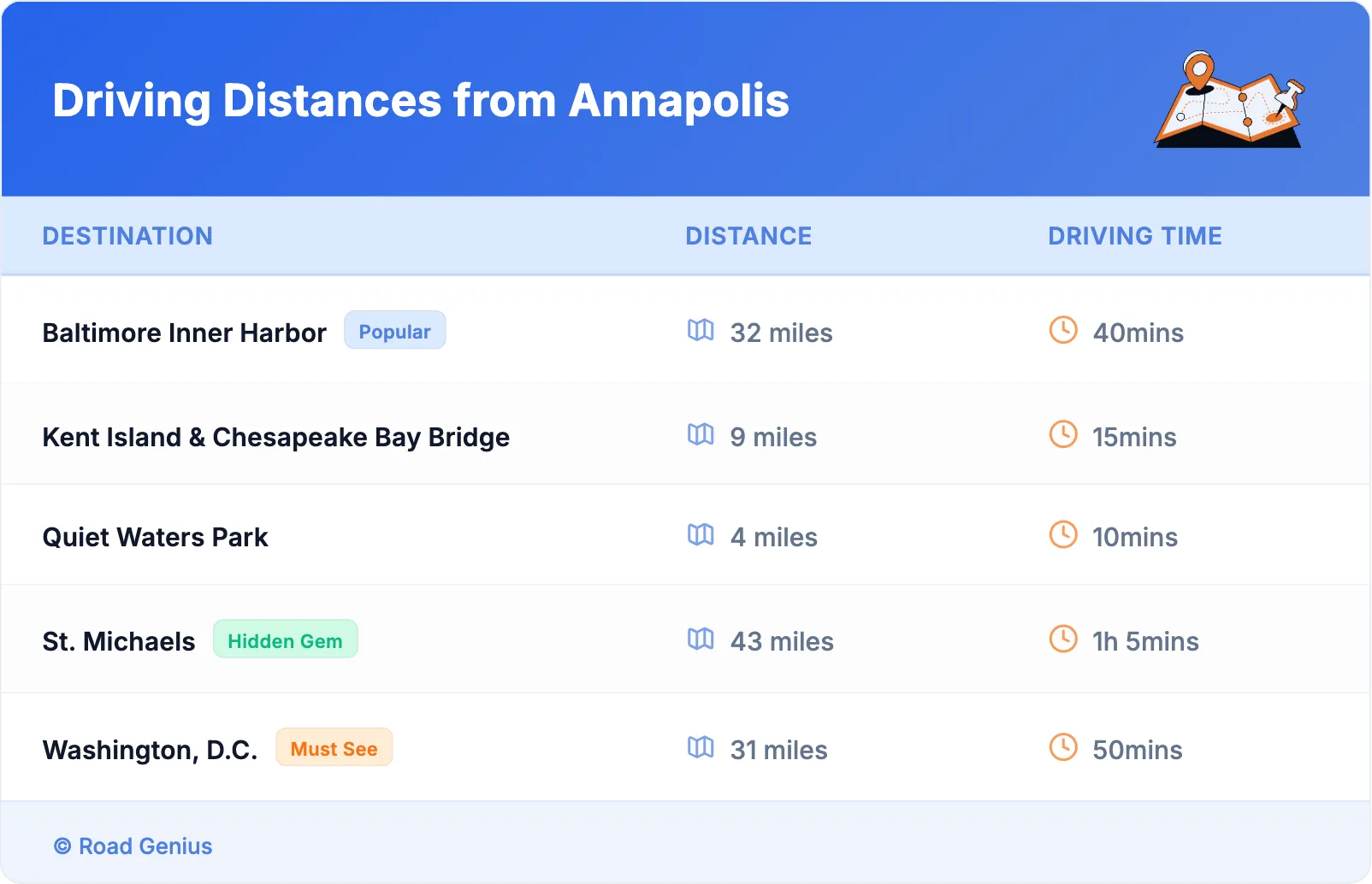Screen dimensions: 1372x884
Task: Click the Driving Distances from Annapolis title
Action: coord(421,101)
